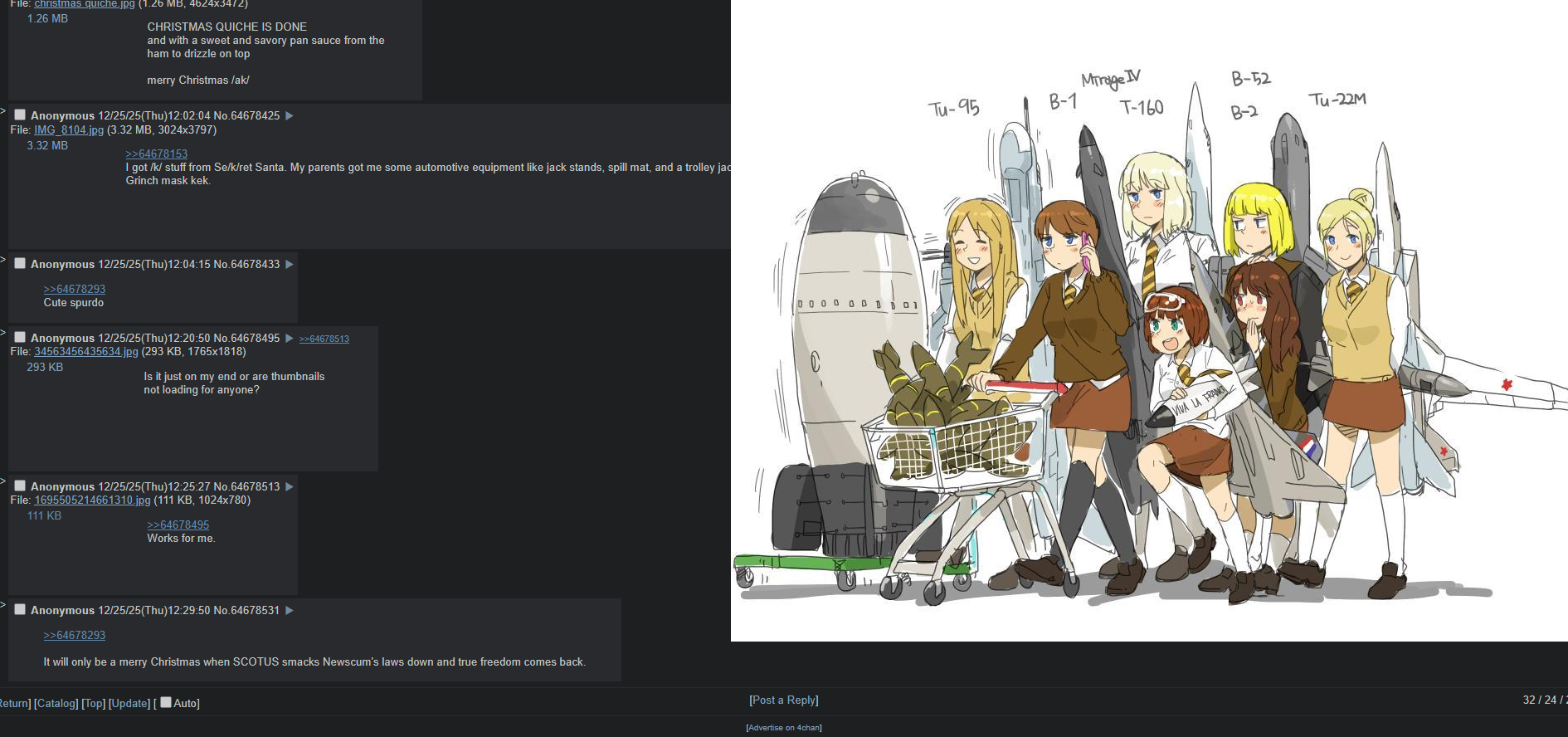Follow quote link >>64678153
Viewport: 1568px width, 737px height.
[157, 154]
